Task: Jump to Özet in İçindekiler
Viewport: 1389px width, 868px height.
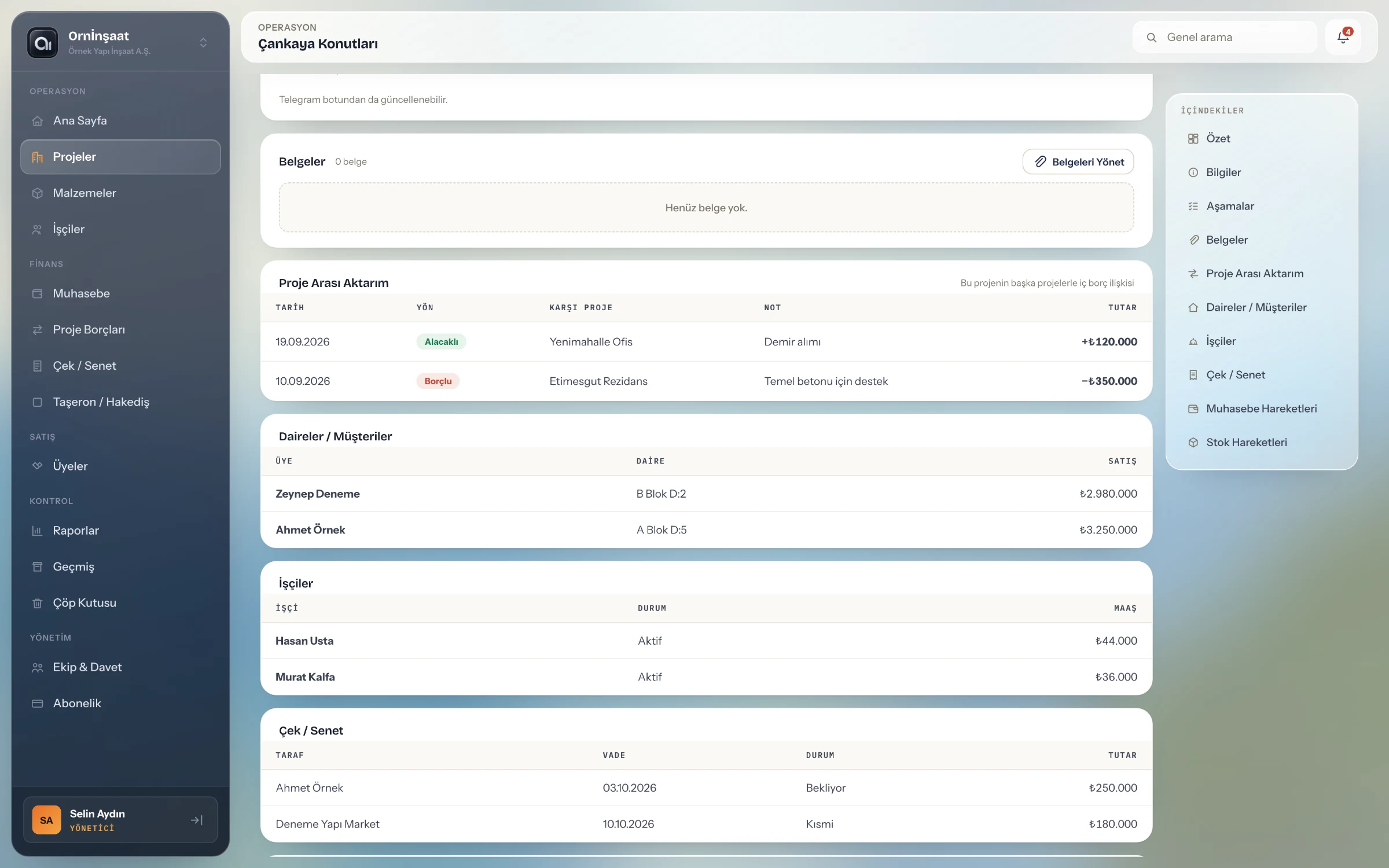Action: pos(1261,139)
